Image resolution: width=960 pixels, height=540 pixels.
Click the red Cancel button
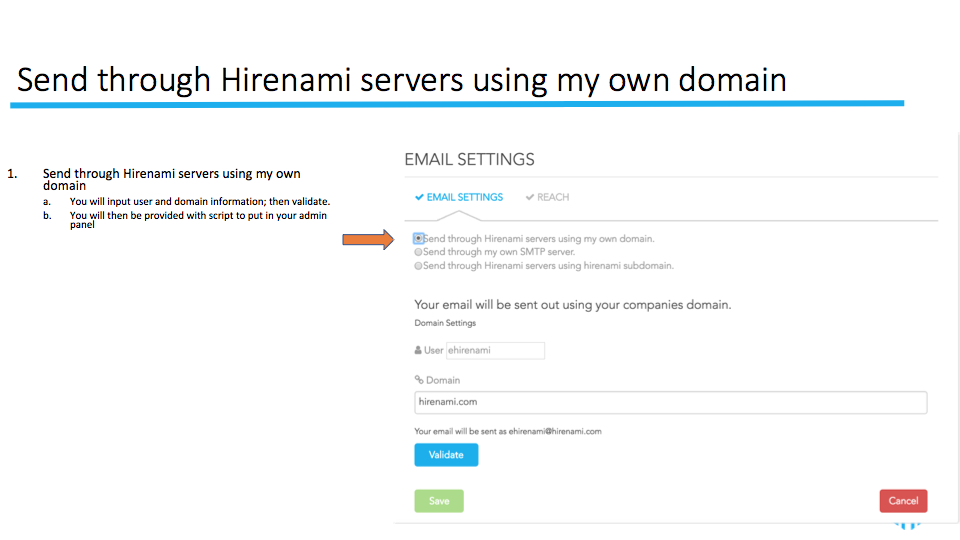coord(903,501)
